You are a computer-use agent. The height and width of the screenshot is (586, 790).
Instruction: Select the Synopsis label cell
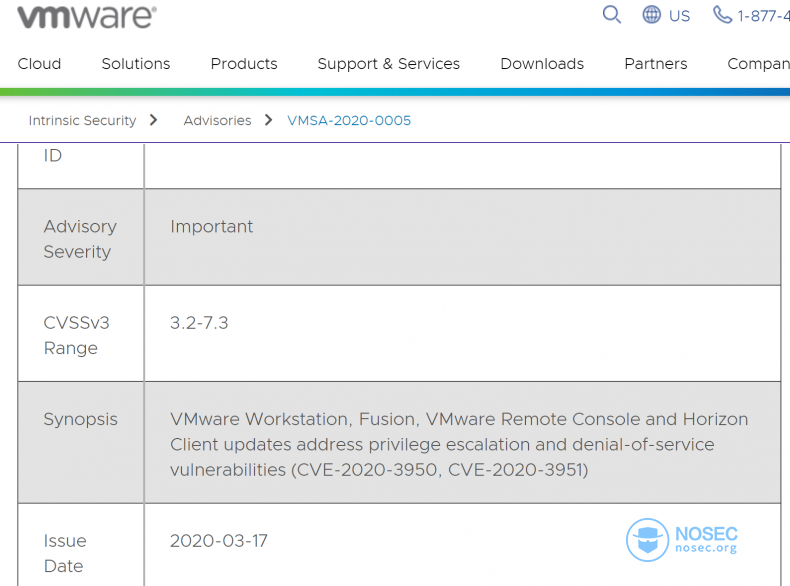pyautogui.click(x=81, y=442)
